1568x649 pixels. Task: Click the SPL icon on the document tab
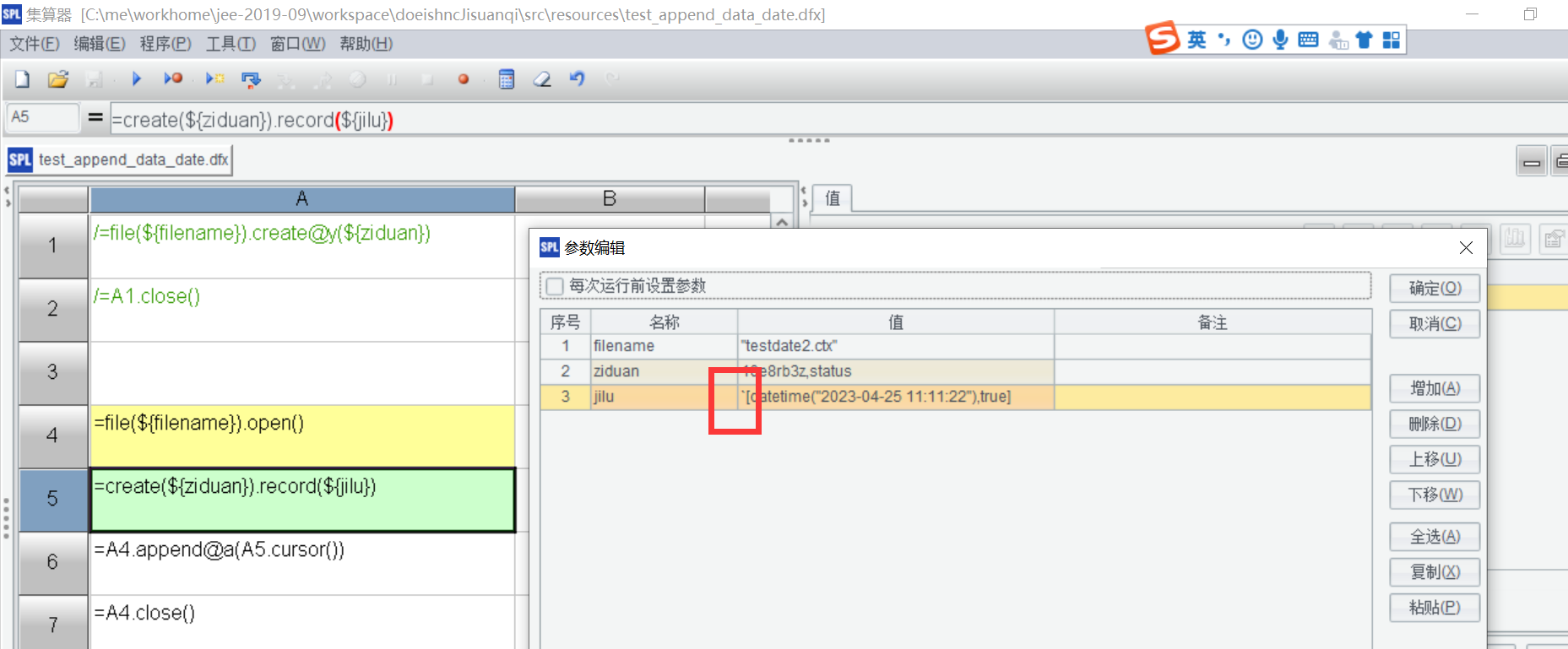pyautogui.click(x=20, y=160)
